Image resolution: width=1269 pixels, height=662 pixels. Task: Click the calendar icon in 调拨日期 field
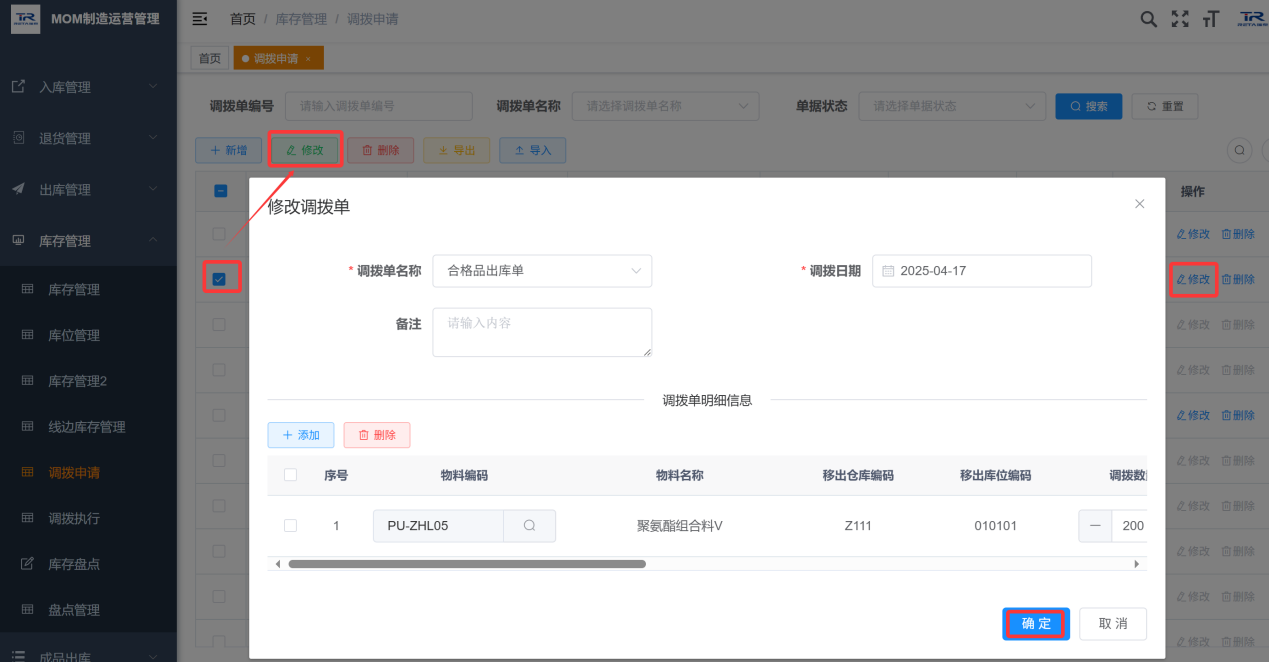888,271
